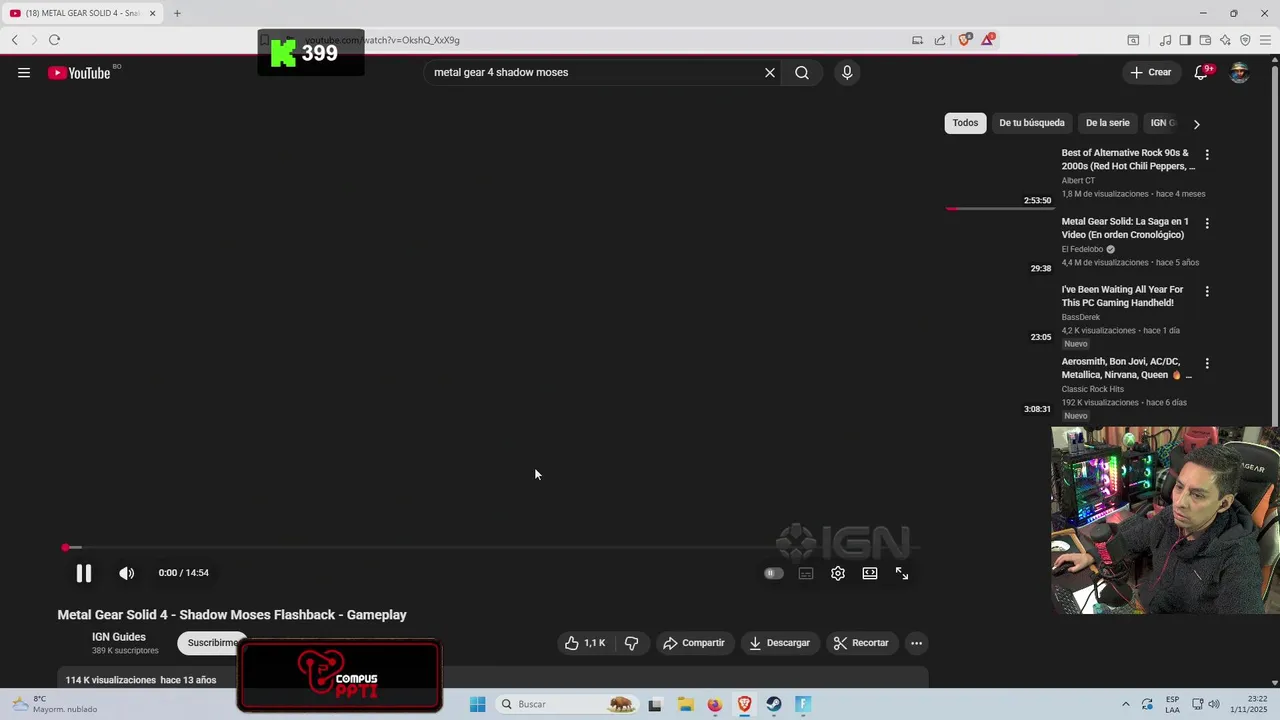Open I've Been Waiting All Year video
Screen dimensions: 1280x720
[x=1122, y=296]
